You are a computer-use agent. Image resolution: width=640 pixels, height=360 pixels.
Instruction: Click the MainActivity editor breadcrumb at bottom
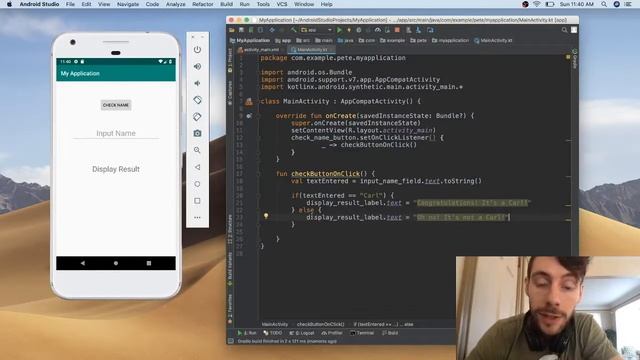tap(275, 324)
